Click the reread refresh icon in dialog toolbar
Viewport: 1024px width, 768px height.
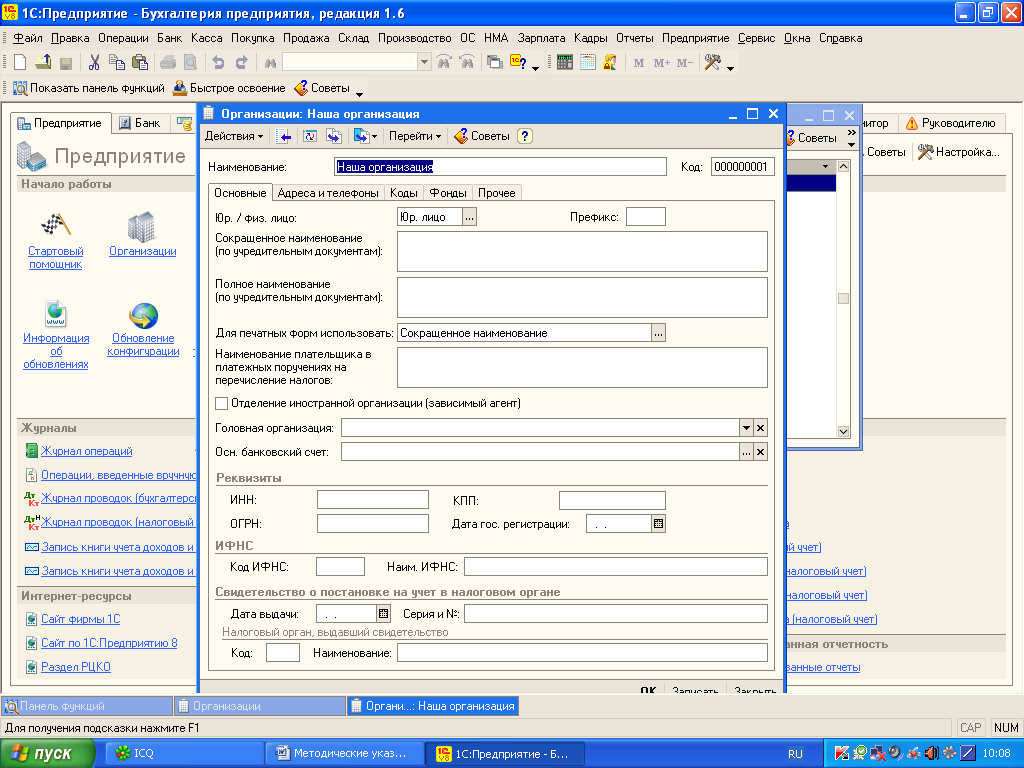pos(310,136)
